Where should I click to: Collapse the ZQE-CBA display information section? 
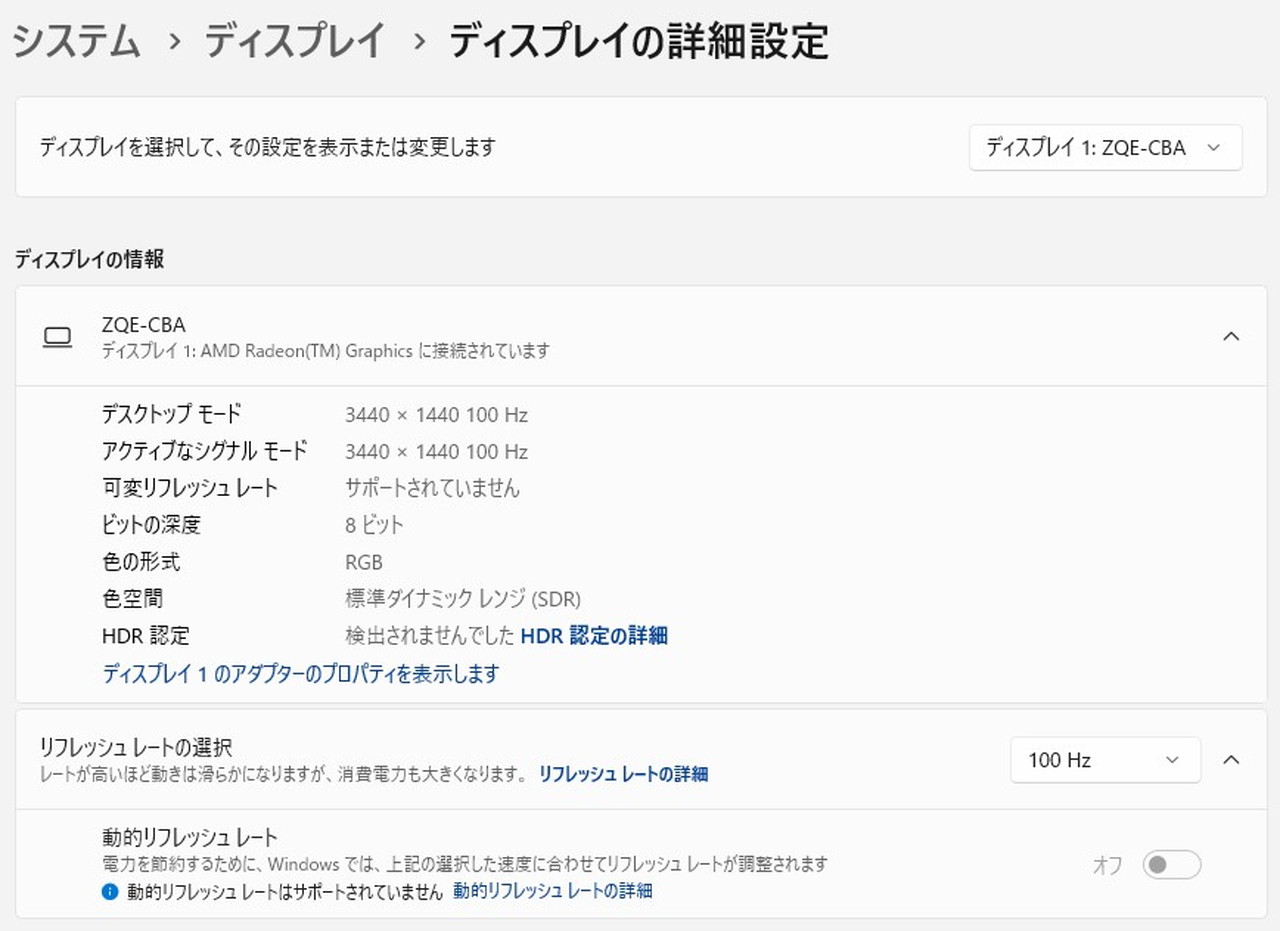[x=1231, y=336]
